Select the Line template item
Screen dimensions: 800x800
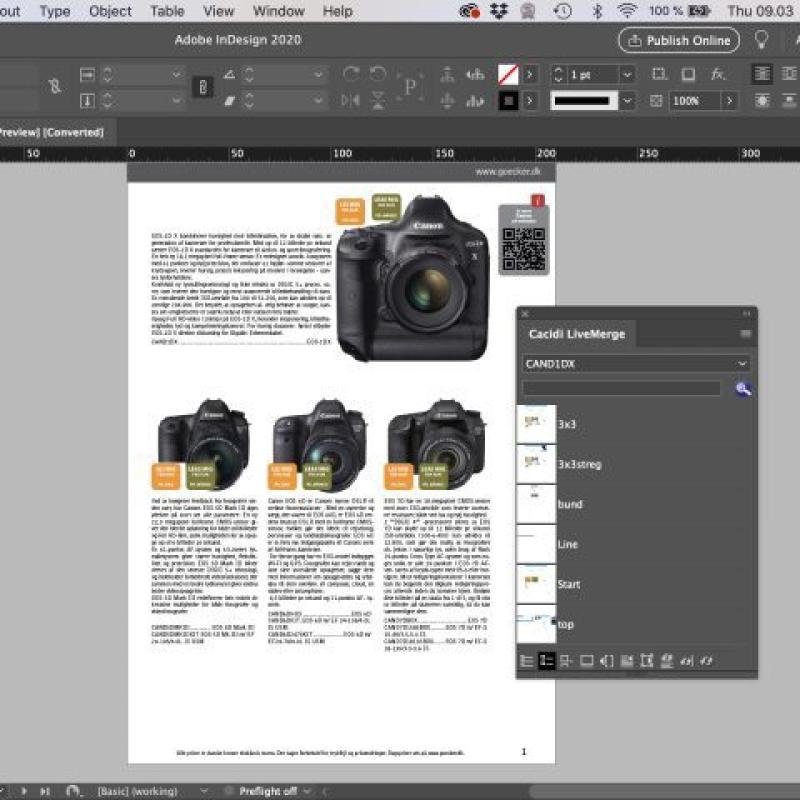[567, 544]
